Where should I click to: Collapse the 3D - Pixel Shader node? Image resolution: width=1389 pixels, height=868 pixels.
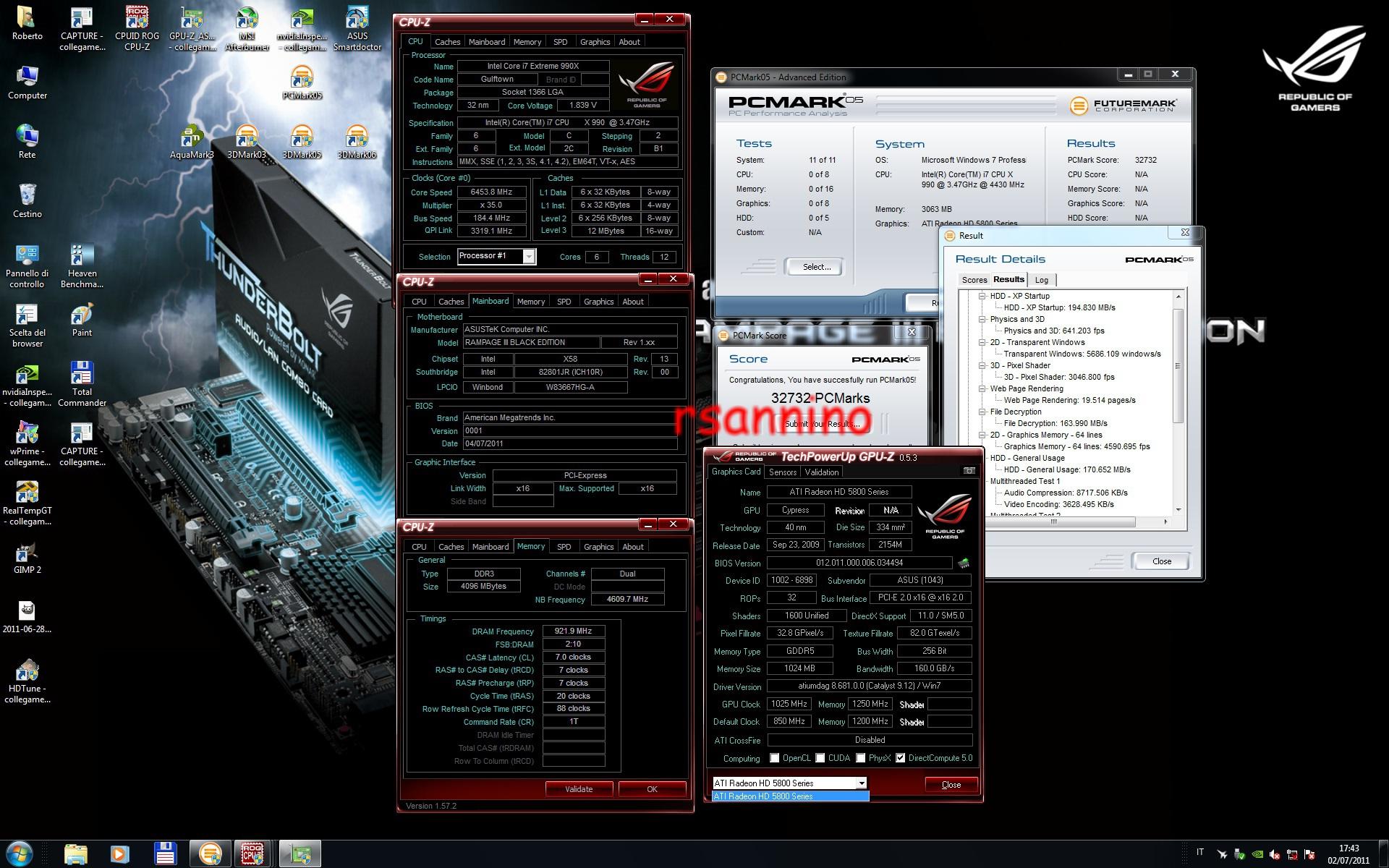tap(982, 365)
